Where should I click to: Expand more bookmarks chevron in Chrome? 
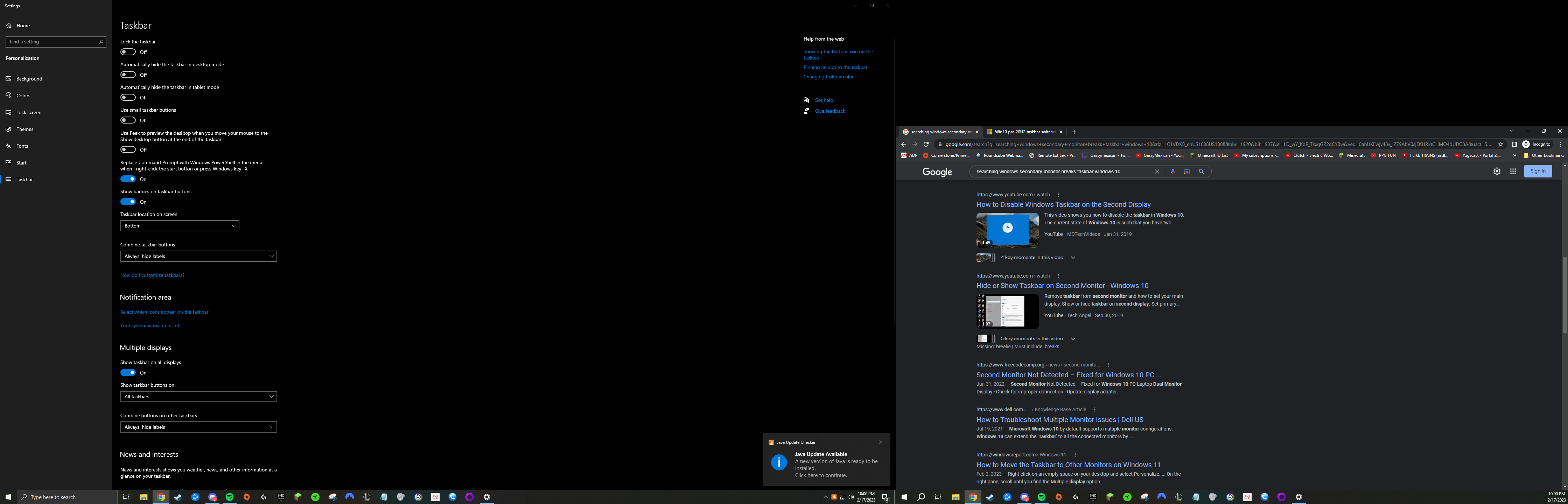click(1514, 155)
